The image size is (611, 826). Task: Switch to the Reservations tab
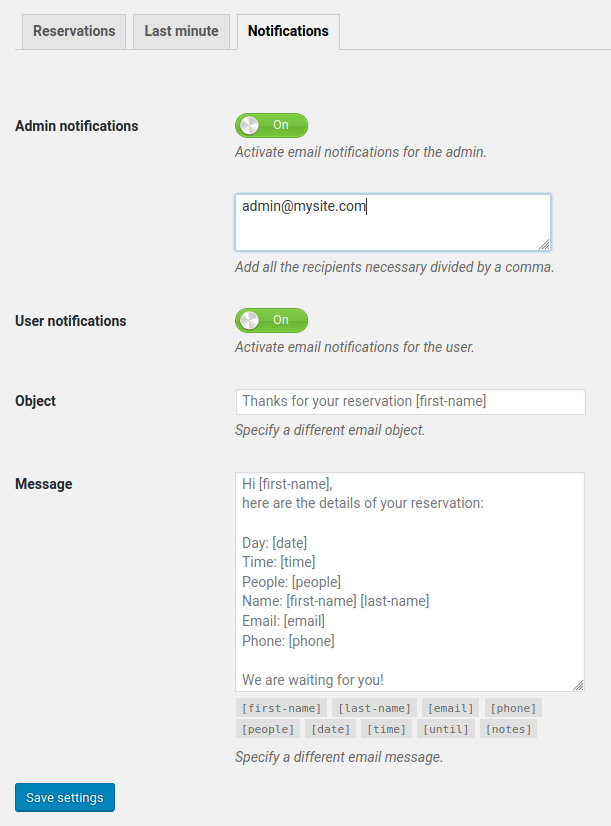(74, 31)
